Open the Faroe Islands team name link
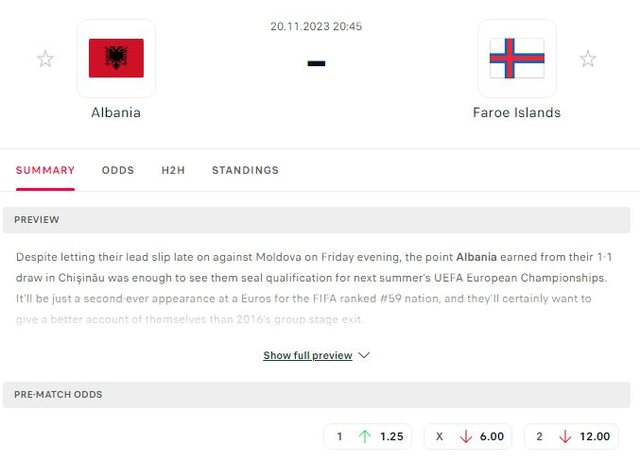The image size is (640, 462). [517, 113]
